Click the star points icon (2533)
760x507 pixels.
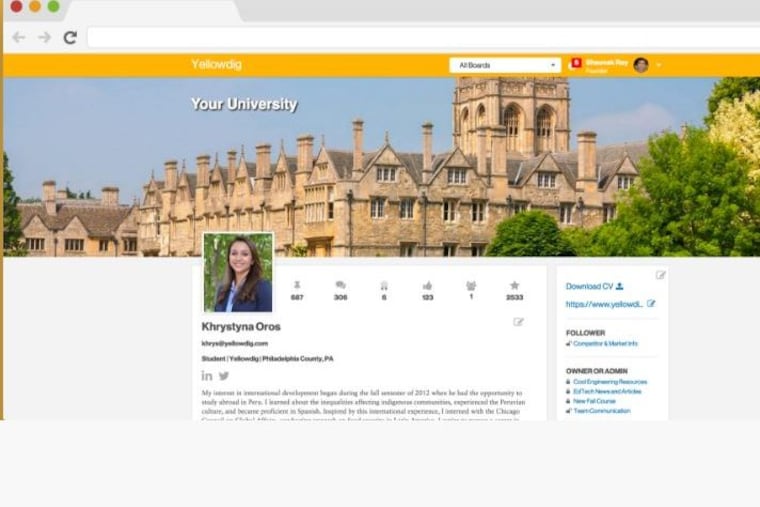coord(514,285)
